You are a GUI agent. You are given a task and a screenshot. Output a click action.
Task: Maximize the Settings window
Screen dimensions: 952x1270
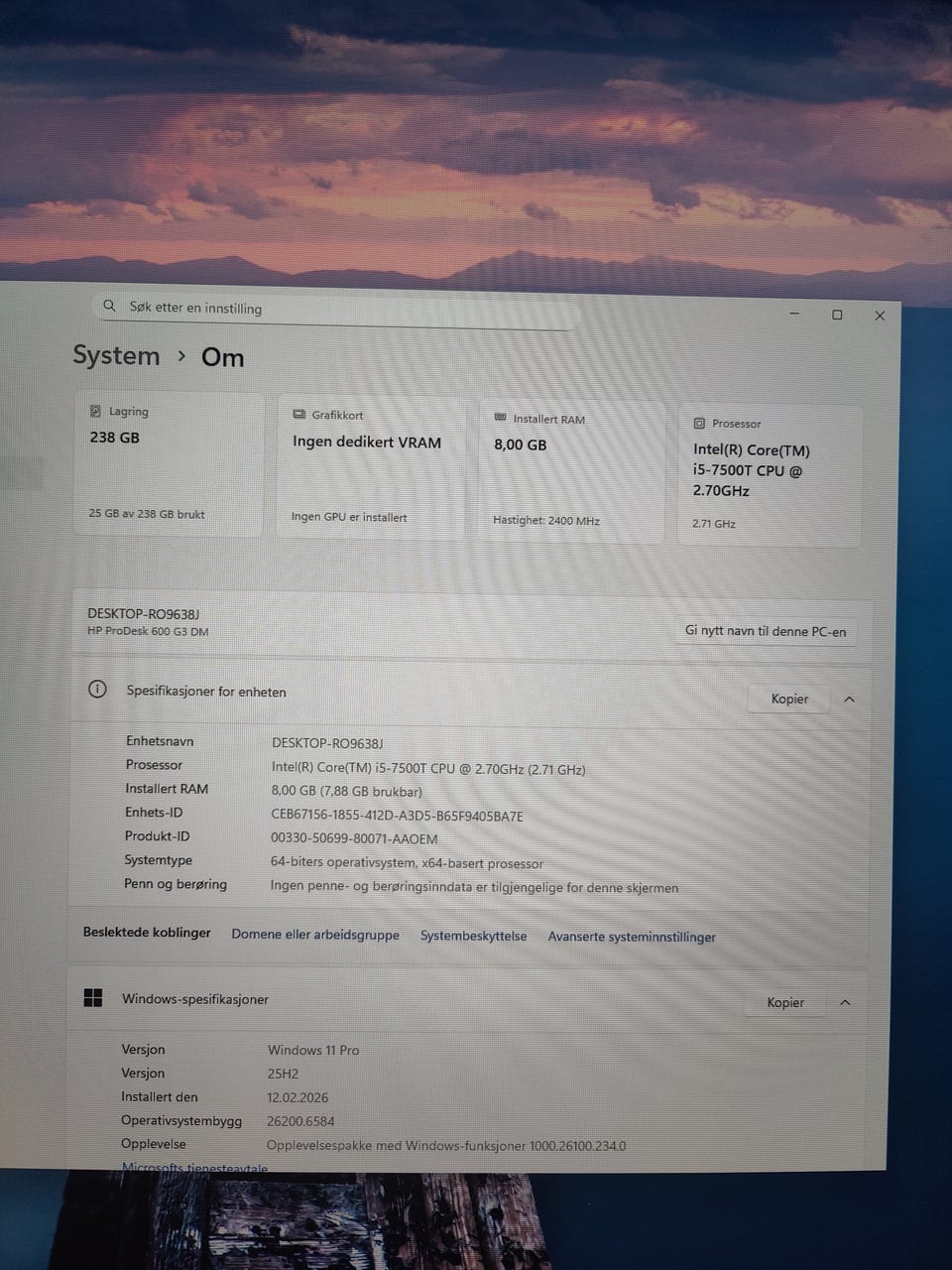click(837, 315)
